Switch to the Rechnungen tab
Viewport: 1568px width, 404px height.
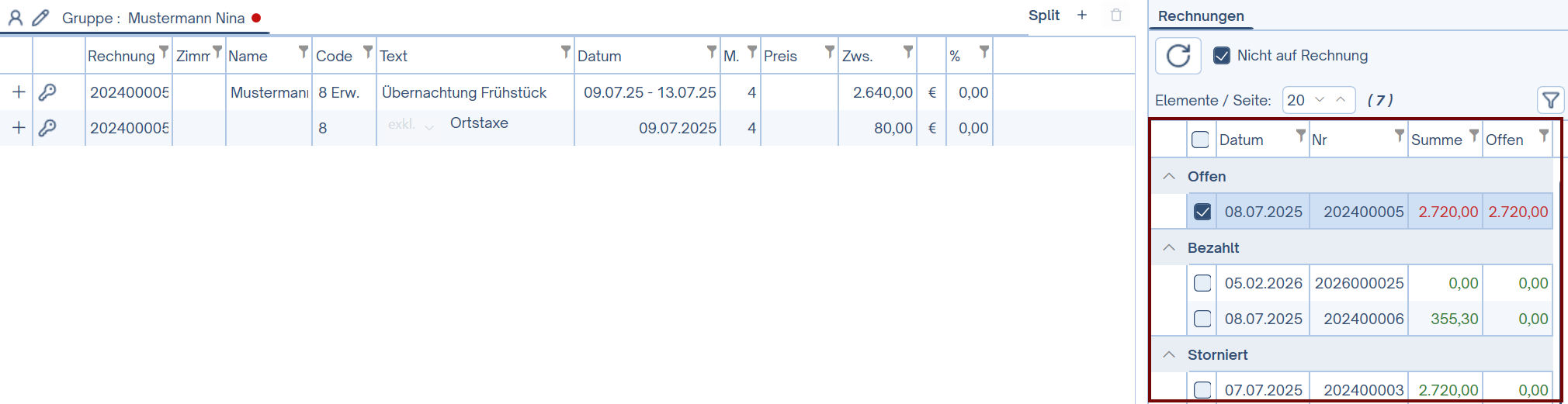1200,16
